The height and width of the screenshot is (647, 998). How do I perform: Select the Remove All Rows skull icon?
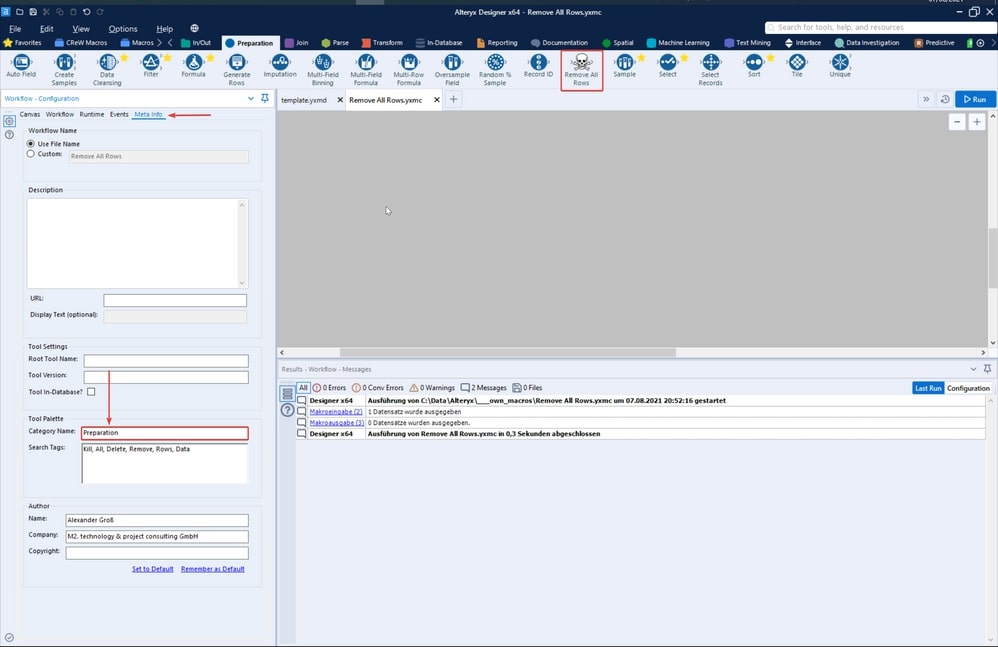(x=581, y=63)
